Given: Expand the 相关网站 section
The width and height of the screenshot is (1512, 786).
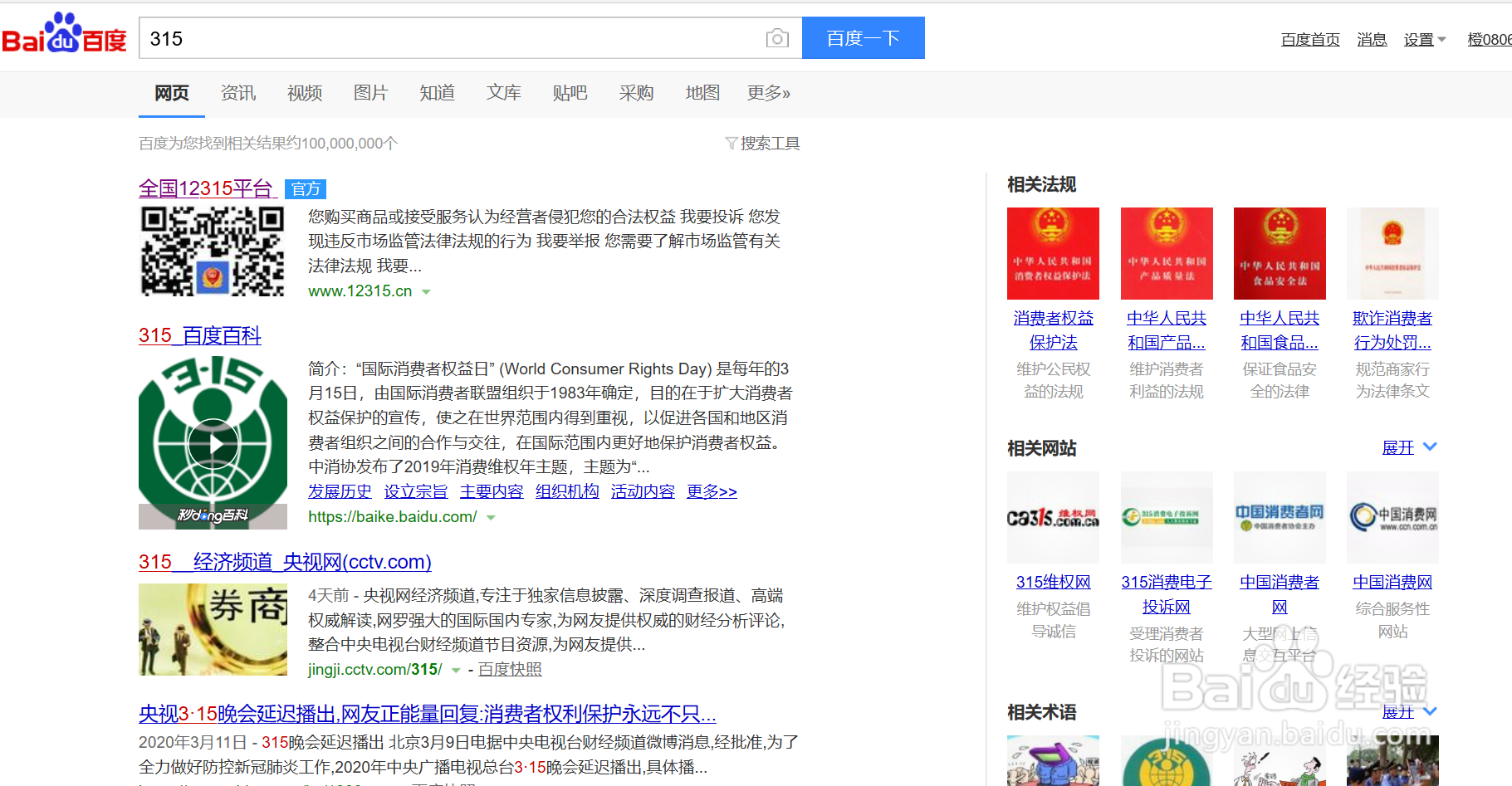Looking at the screenshot, I should (1409, 447).
